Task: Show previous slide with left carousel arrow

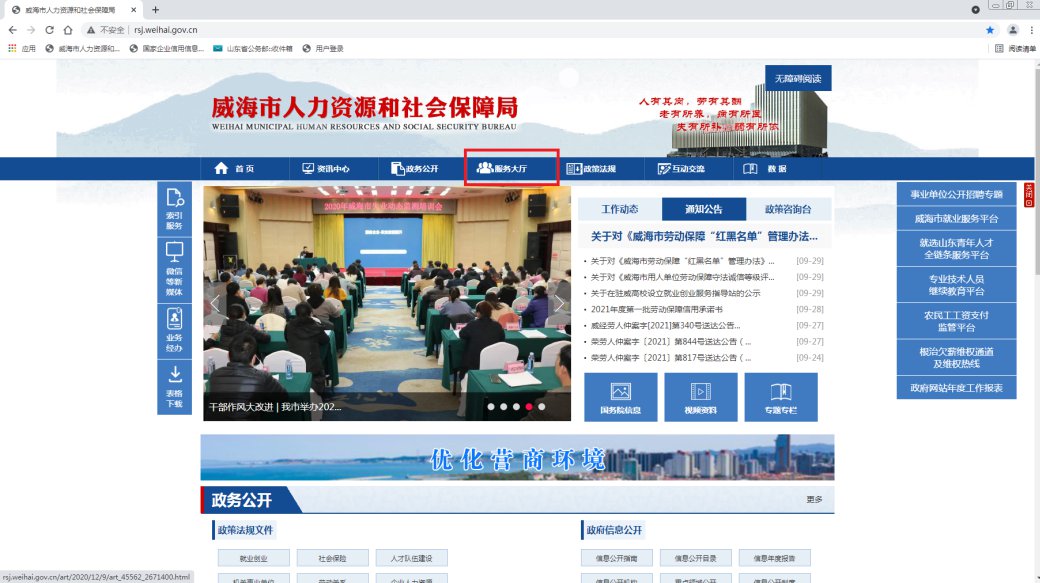Action: (215, 304)
